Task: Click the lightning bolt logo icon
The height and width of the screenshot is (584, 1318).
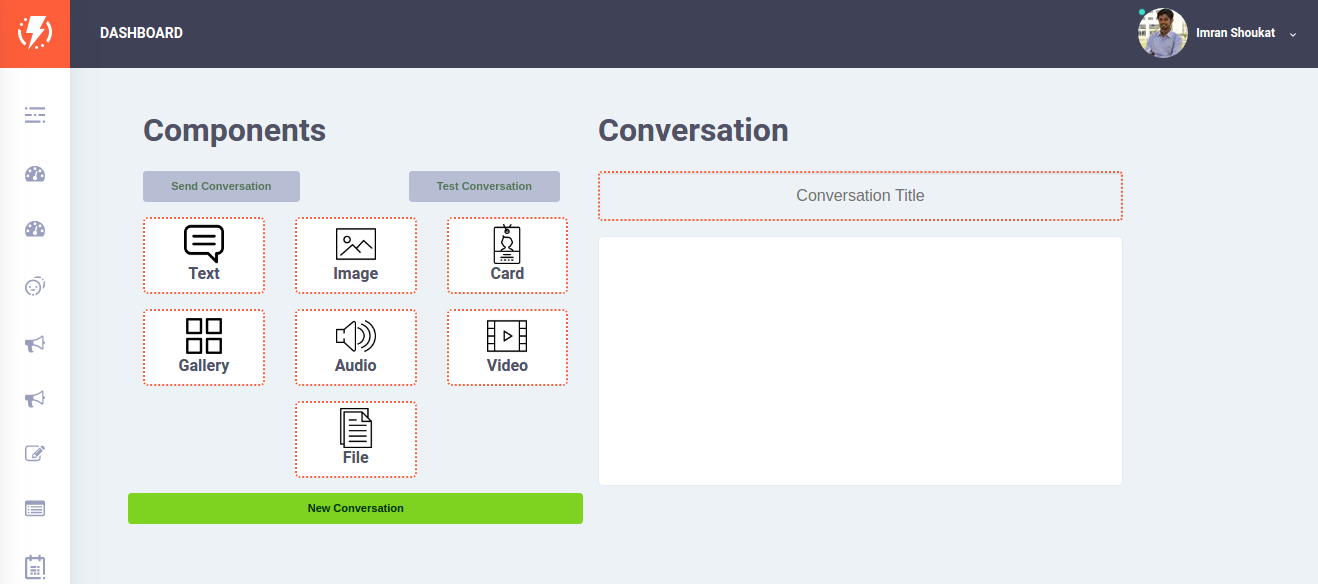Action: pos(35,32)
